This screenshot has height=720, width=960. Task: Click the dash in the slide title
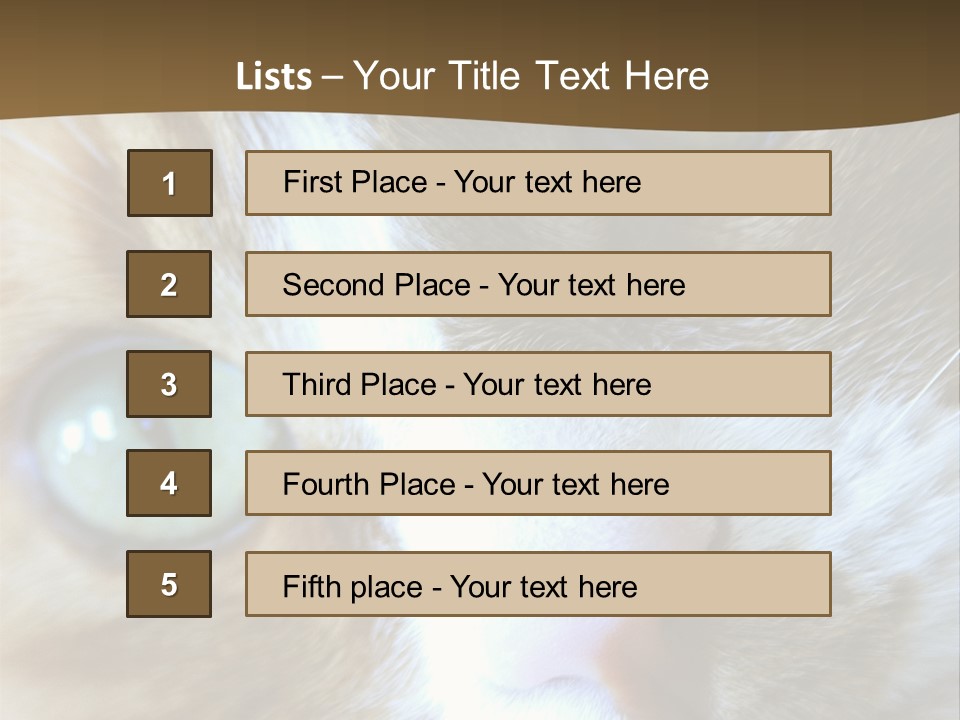pyautogui.click(x=332, y=76)
